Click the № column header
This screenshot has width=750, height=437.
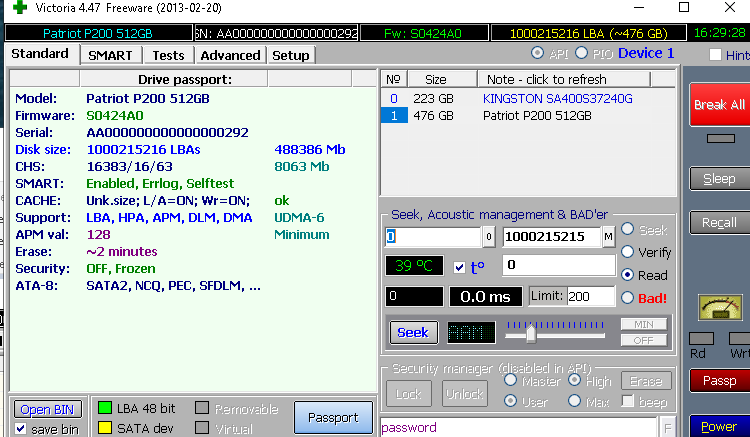(x=394, y=79)
